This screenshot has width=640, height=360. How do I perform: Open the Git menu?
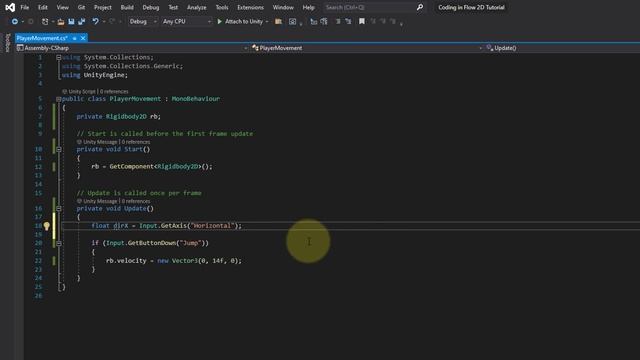tap(81, 7)
